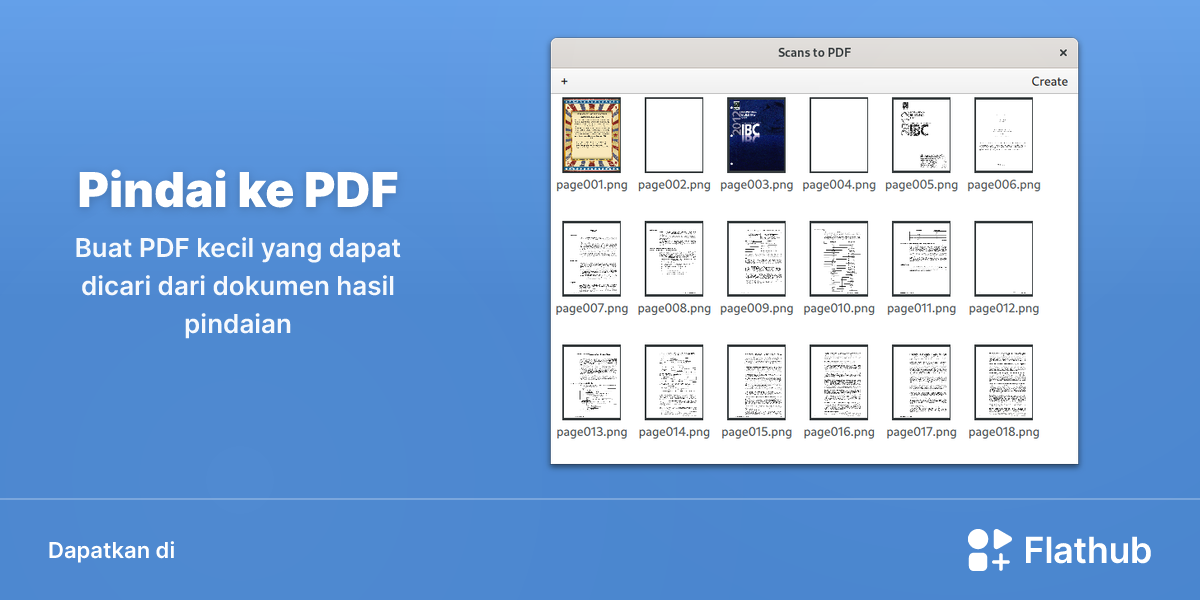Click the page012.png file name label
1200x600 pixels.
(1003, 309)
